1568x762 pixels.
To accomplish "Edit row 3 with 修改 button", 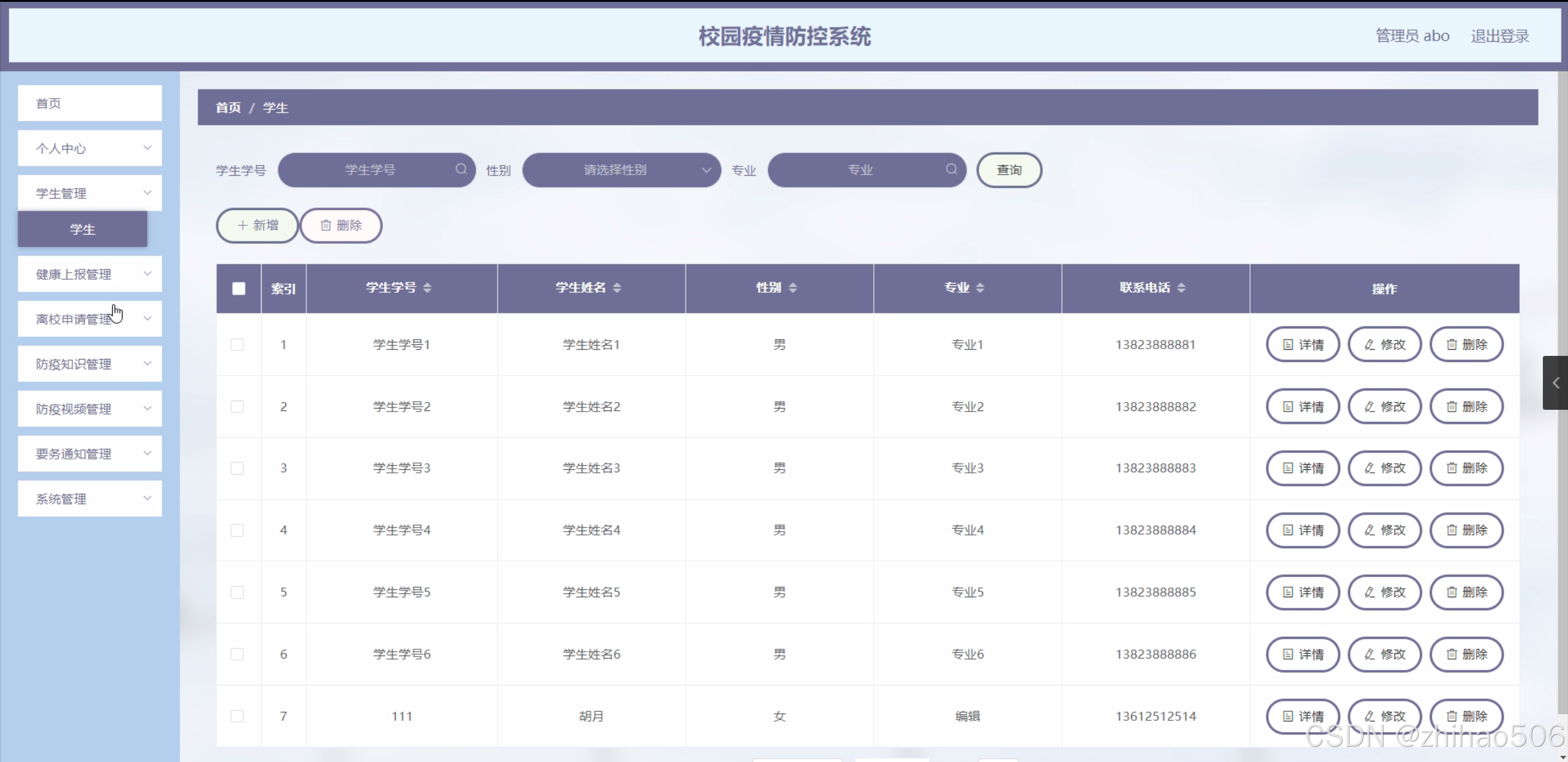I will 1384,468.
